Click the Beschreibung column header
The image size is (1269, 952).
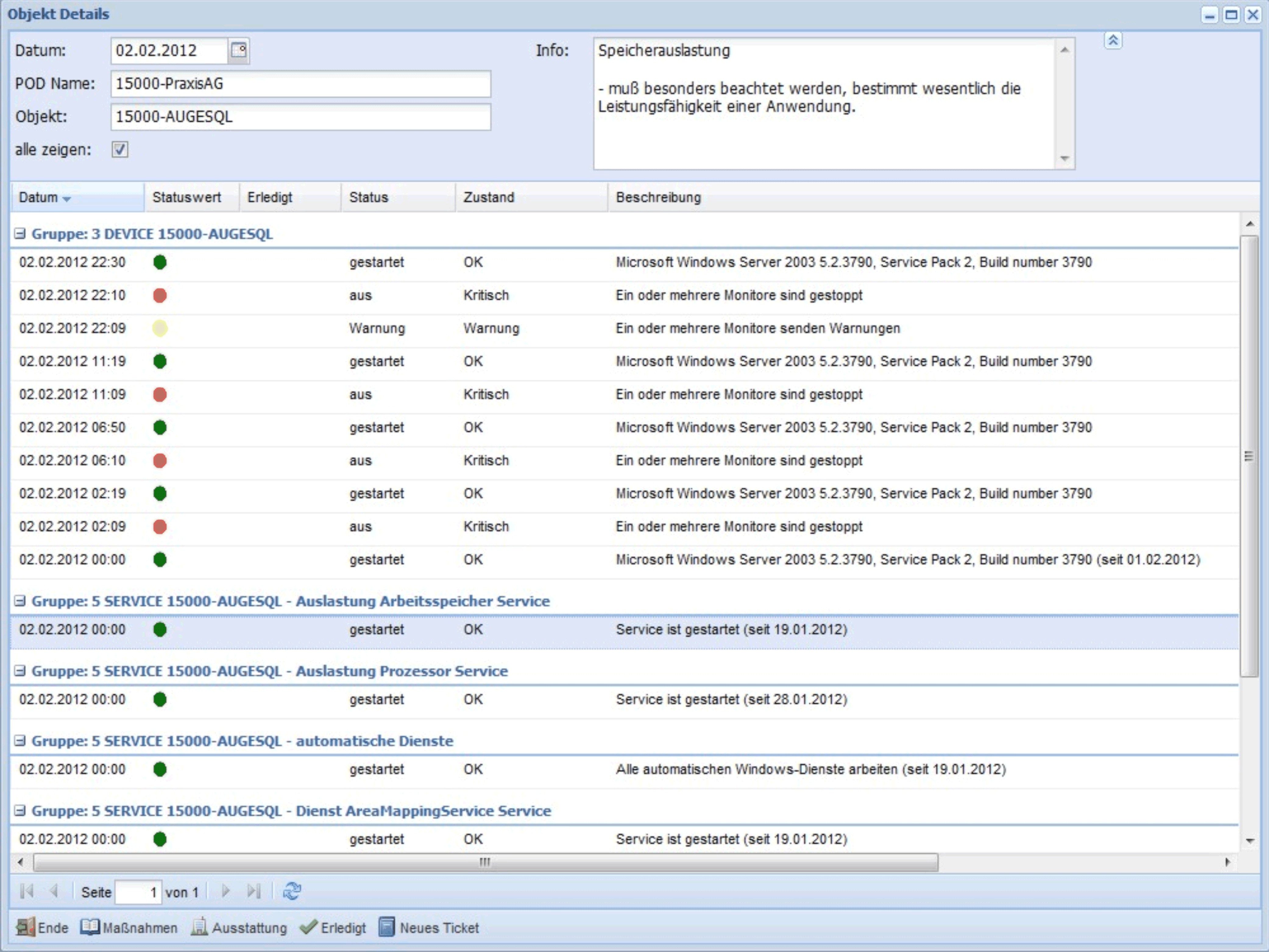tap(658, 197)
